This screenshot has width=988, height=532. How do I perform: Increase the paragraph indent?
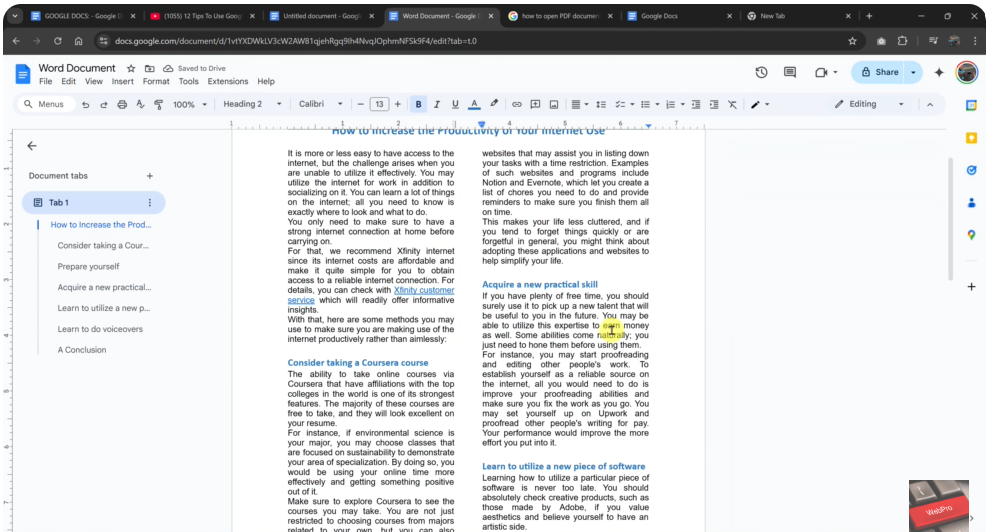714,105
